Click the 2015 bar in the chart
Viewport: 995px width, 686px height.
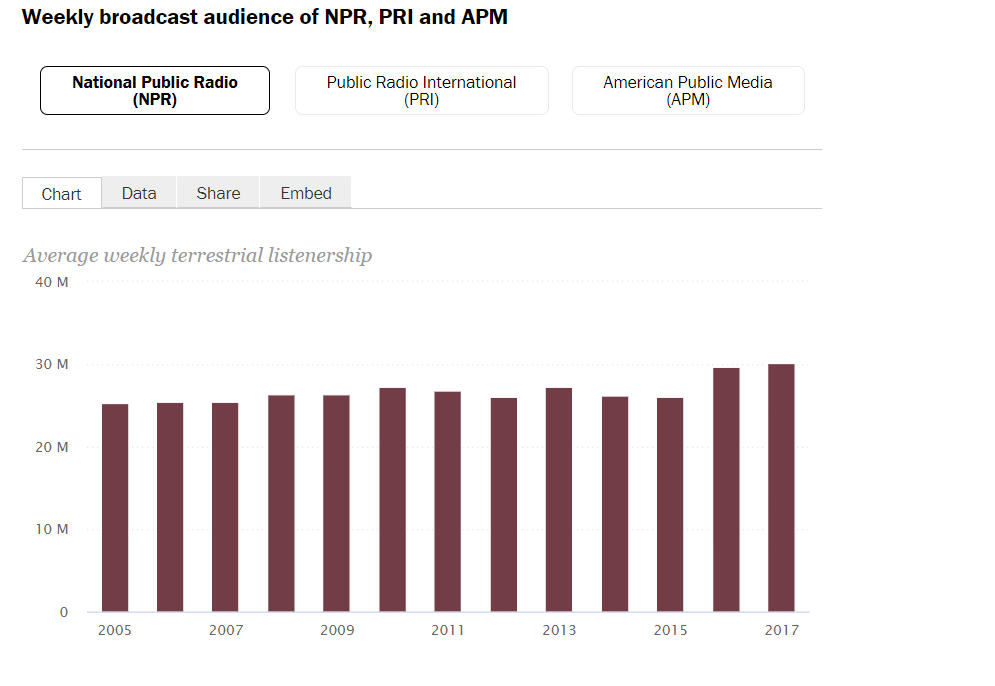[x=670, y=505]
